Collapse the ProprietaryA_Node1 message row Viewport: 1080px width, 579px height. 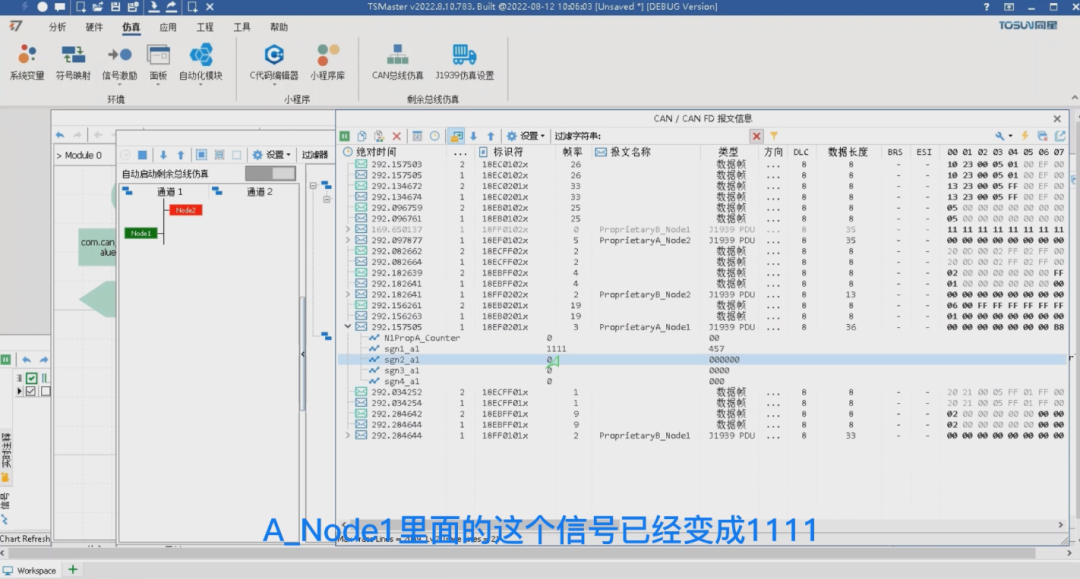click(x=348, y=327)
